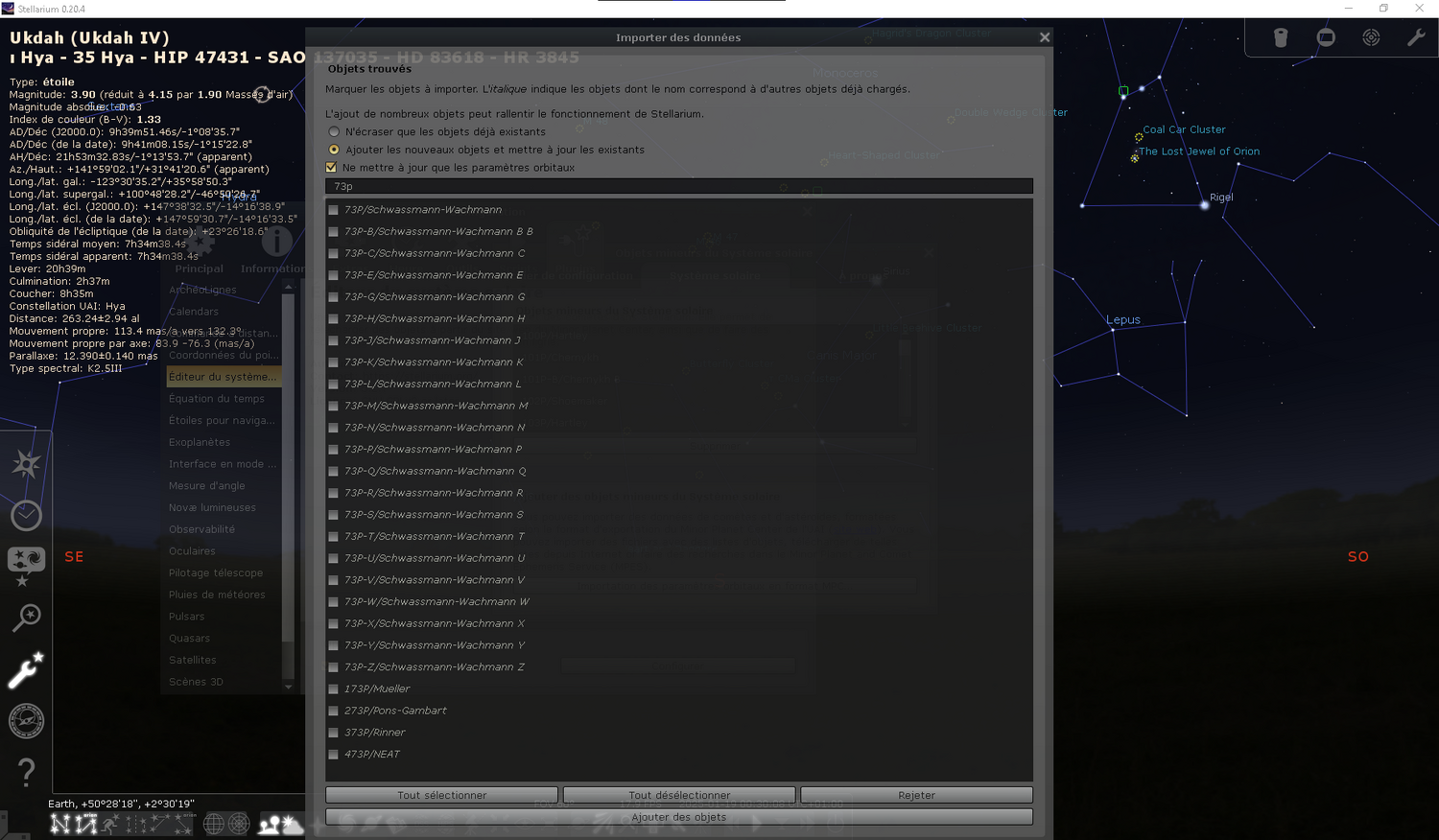Select 'Éditeur du système' plugin entry
1439x840 pixels.
[x=224, y=377]
